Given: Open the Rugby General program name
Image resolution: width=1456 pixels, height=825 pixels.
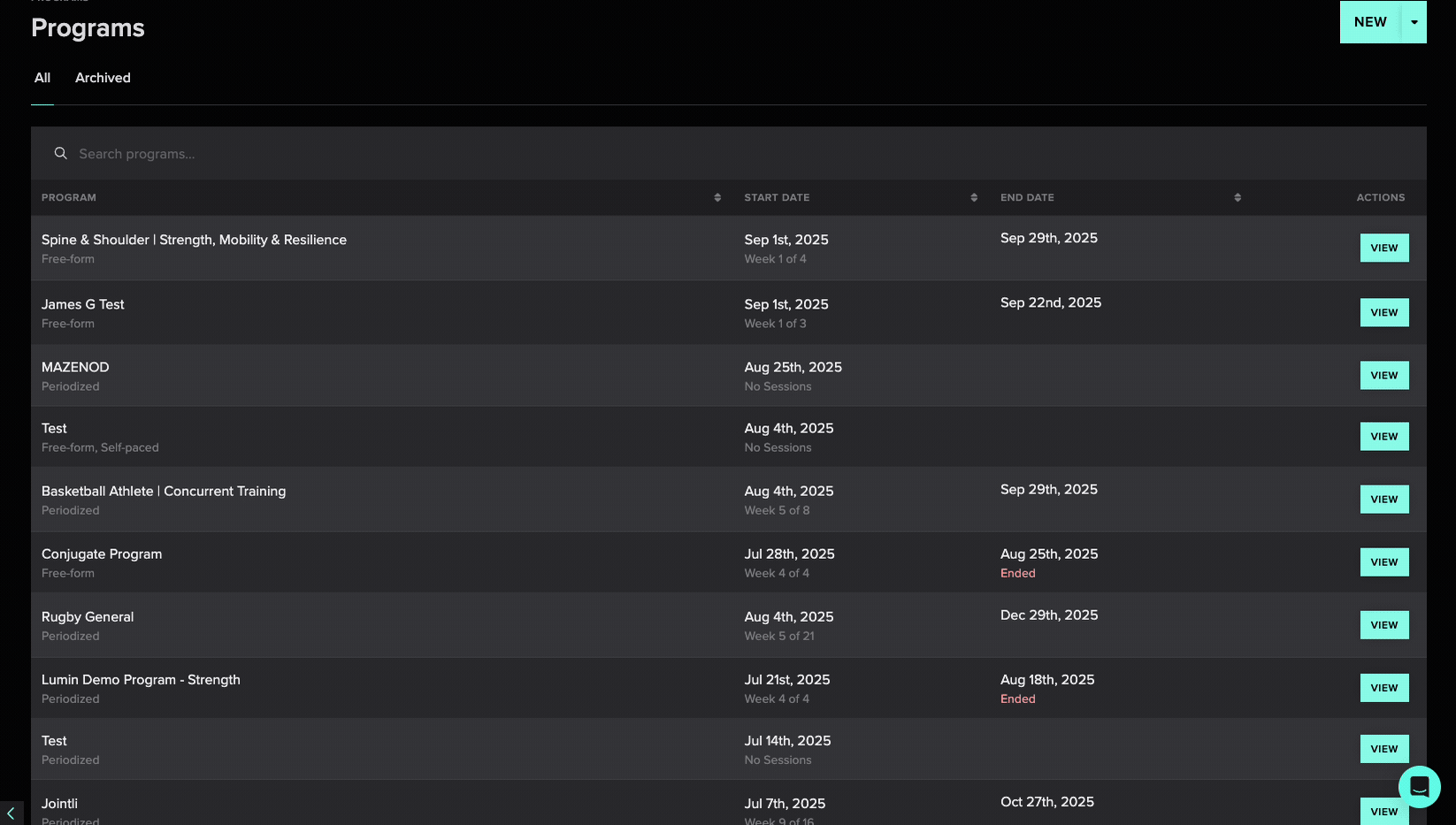Looking at the screenshot, I should [x=88, y=617].
